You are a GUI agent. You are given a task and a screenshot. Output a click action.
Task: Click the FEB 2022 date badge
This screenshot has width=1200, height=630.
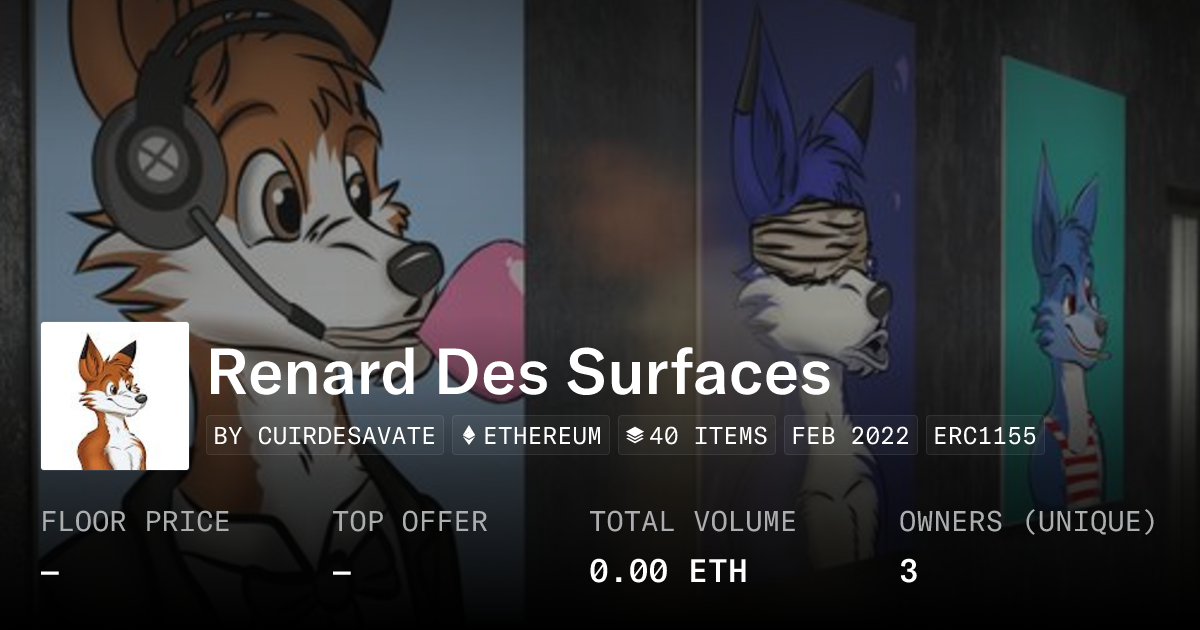tap(851, 436)
